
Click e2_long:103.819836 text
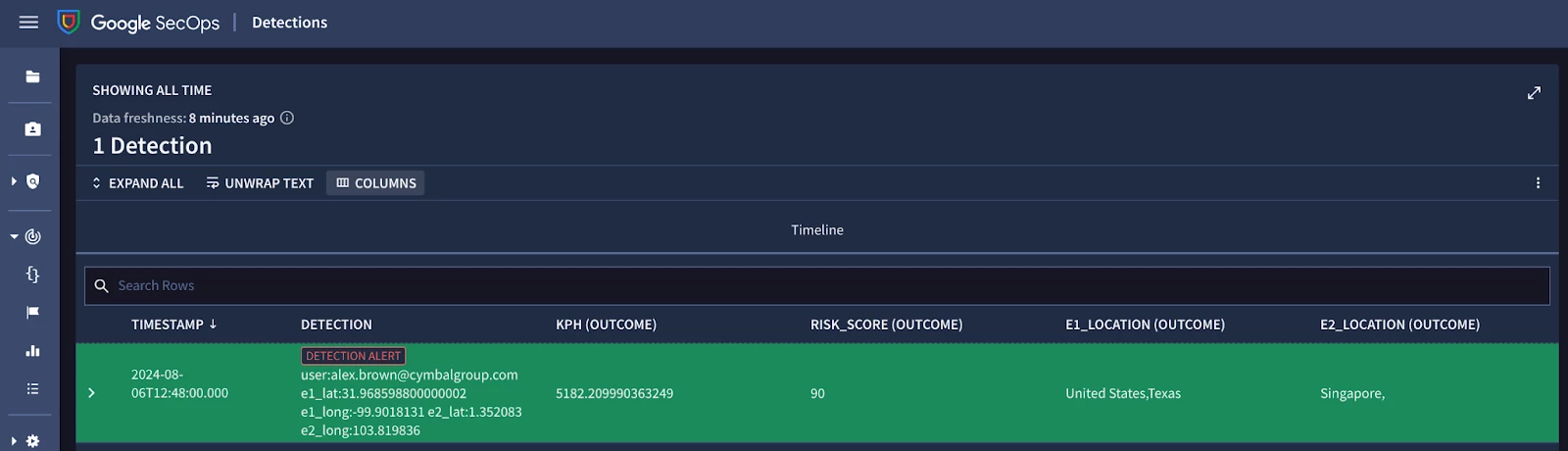[x=361, y=430]
